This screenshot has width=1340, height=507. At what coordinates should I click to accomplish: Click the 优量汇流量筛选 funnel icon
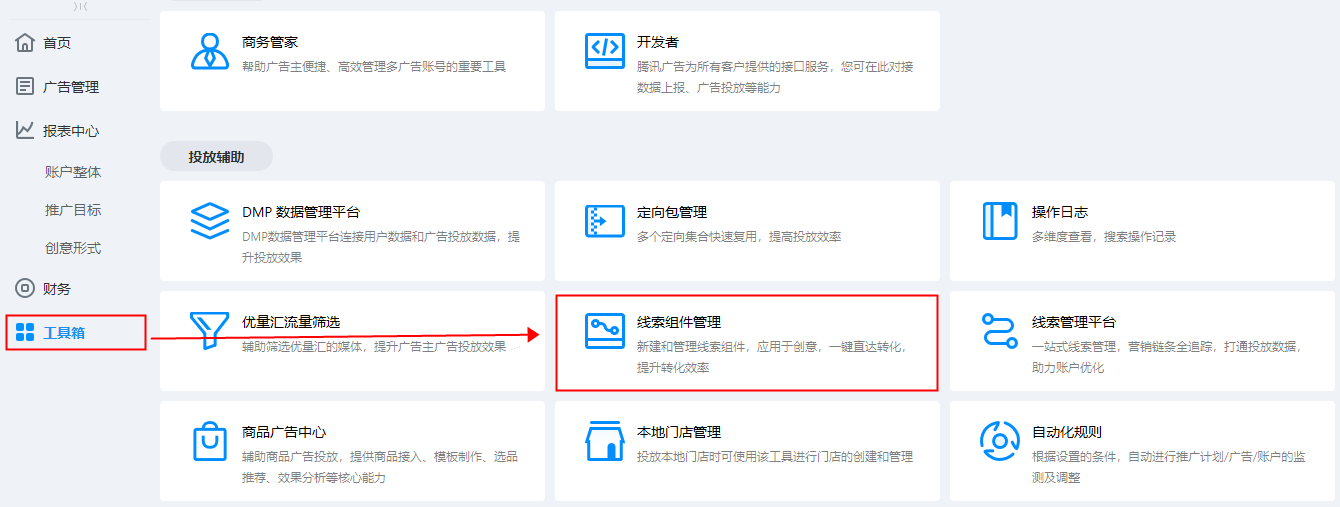[x=210, y=330]
